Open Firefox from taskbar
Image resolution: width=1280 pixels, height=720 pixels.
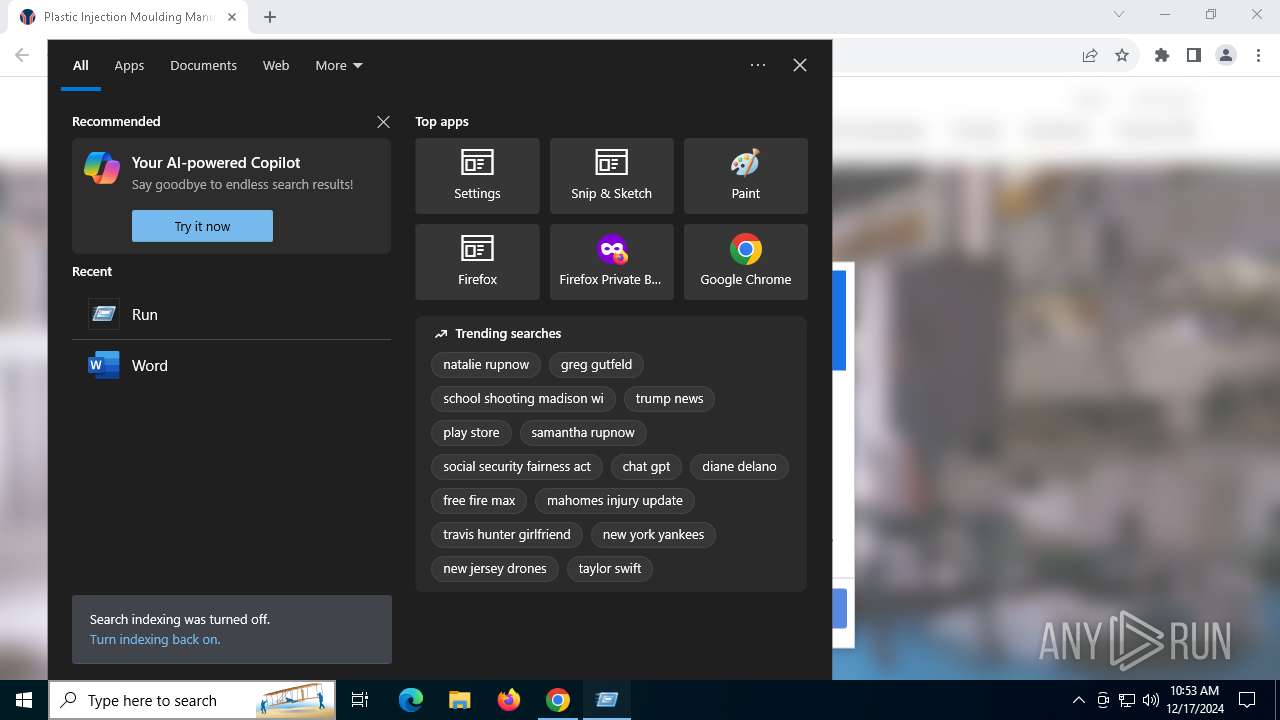(x=509, y=700)
